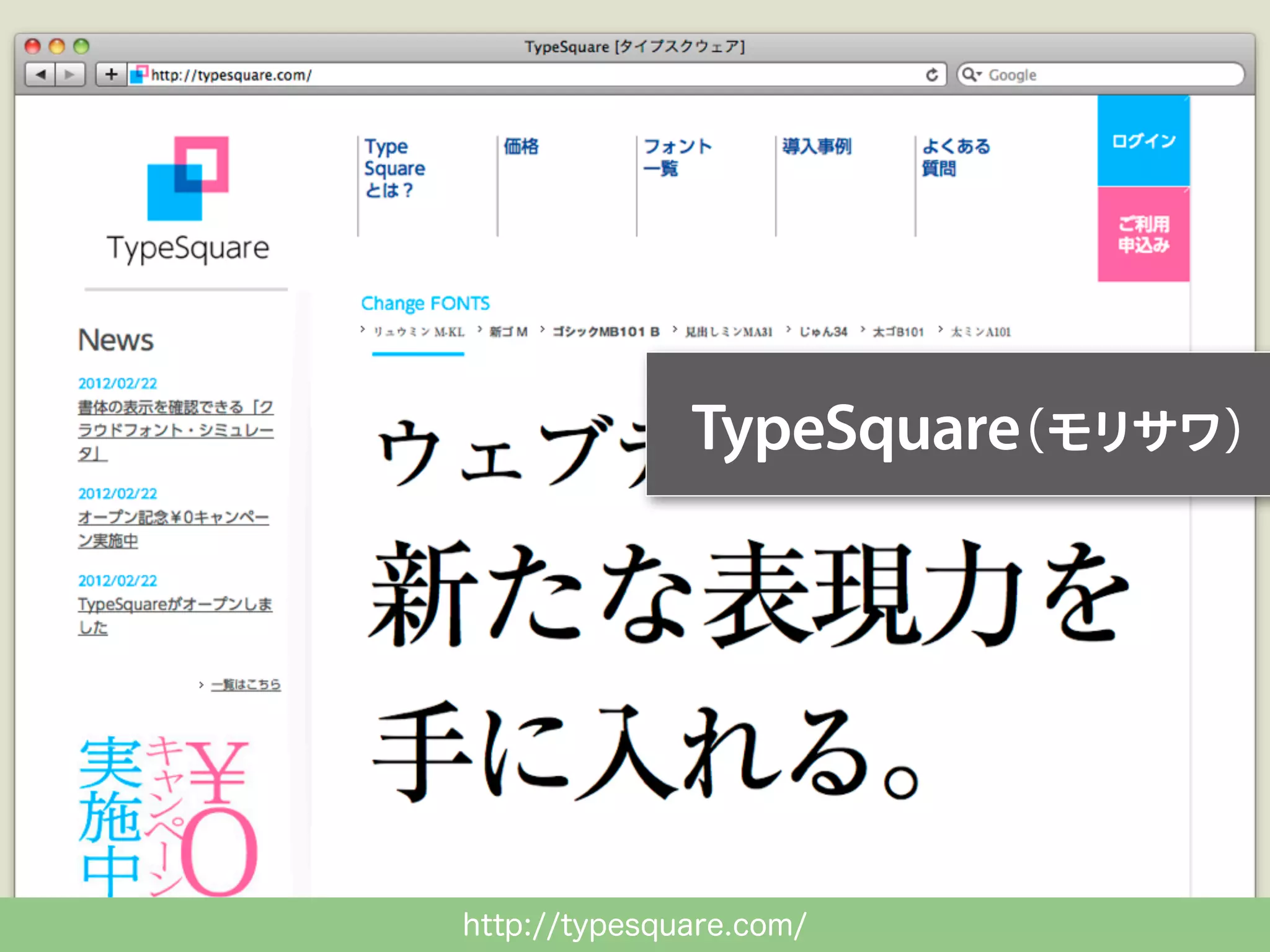Select the 新ゴ M font option
Viewport: 1270px width, 952px height.
point(508,332)
